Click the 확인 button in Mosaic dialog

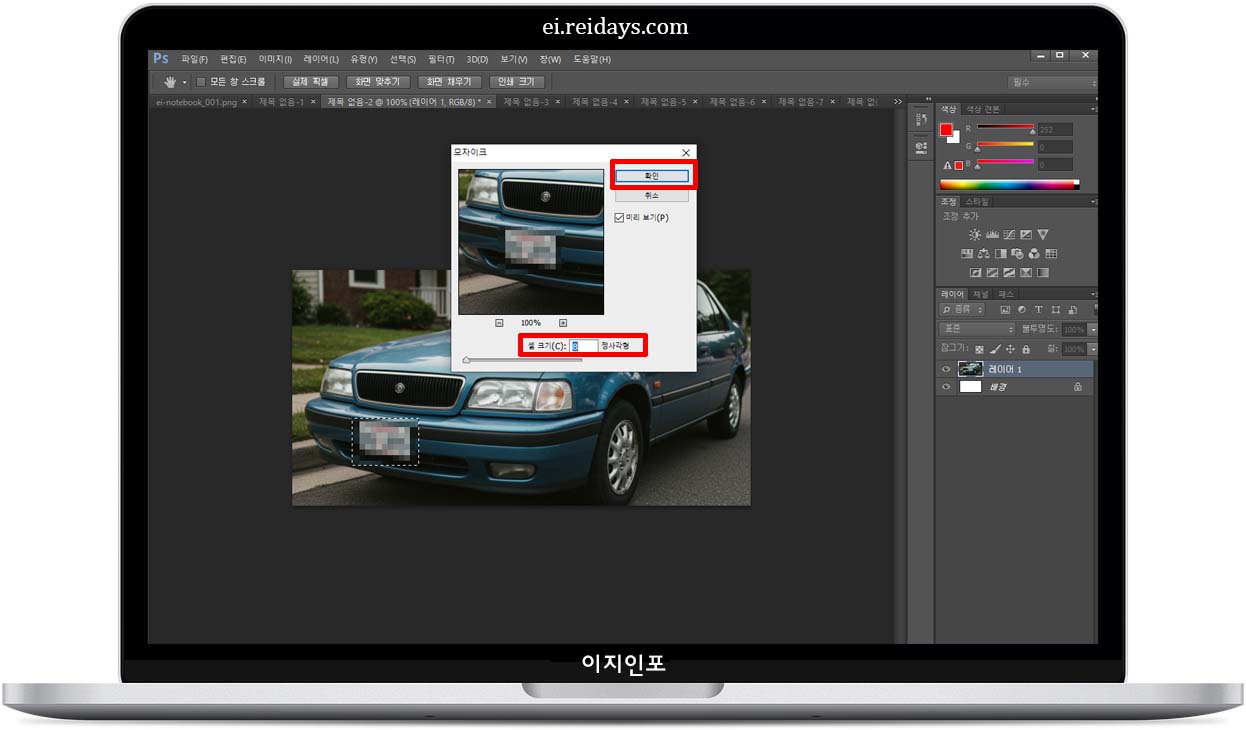point(652,175)
